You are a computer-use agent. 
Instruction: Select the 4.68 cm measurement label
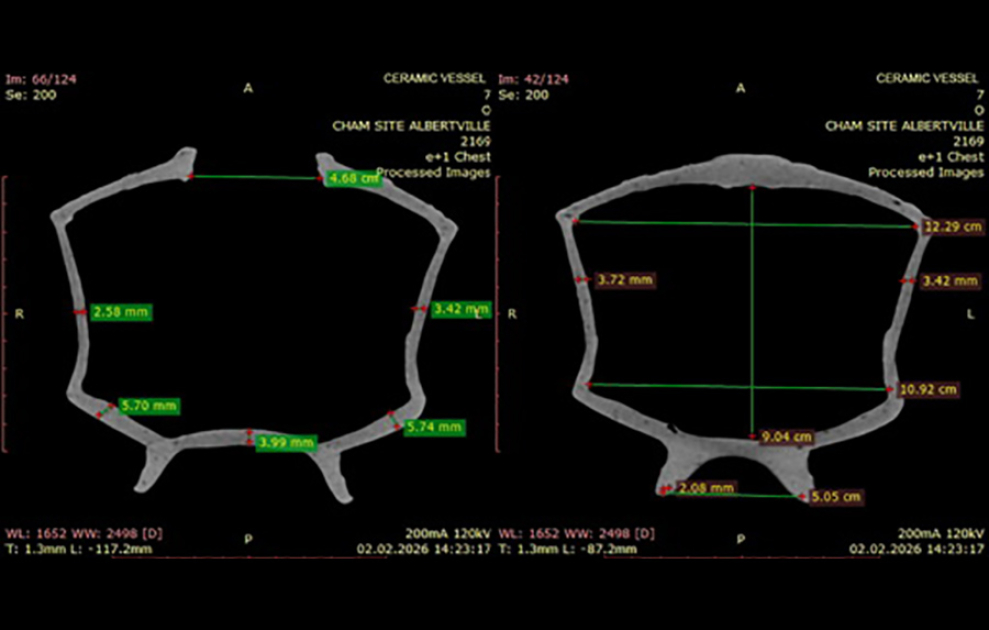coord(354,178)
